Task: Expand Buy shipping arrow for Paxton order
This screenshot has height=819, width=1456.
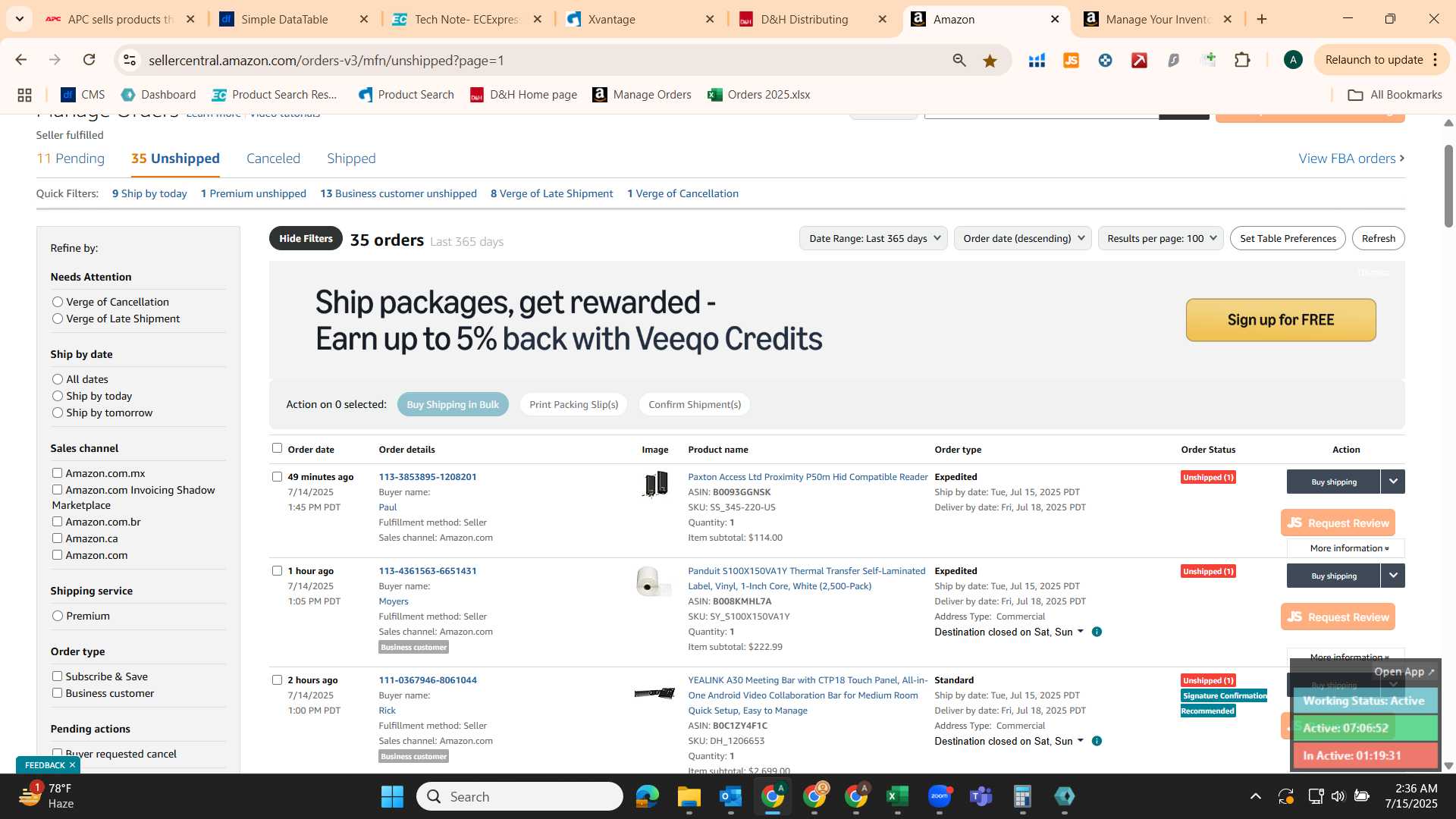Action: pos(1393,482)
